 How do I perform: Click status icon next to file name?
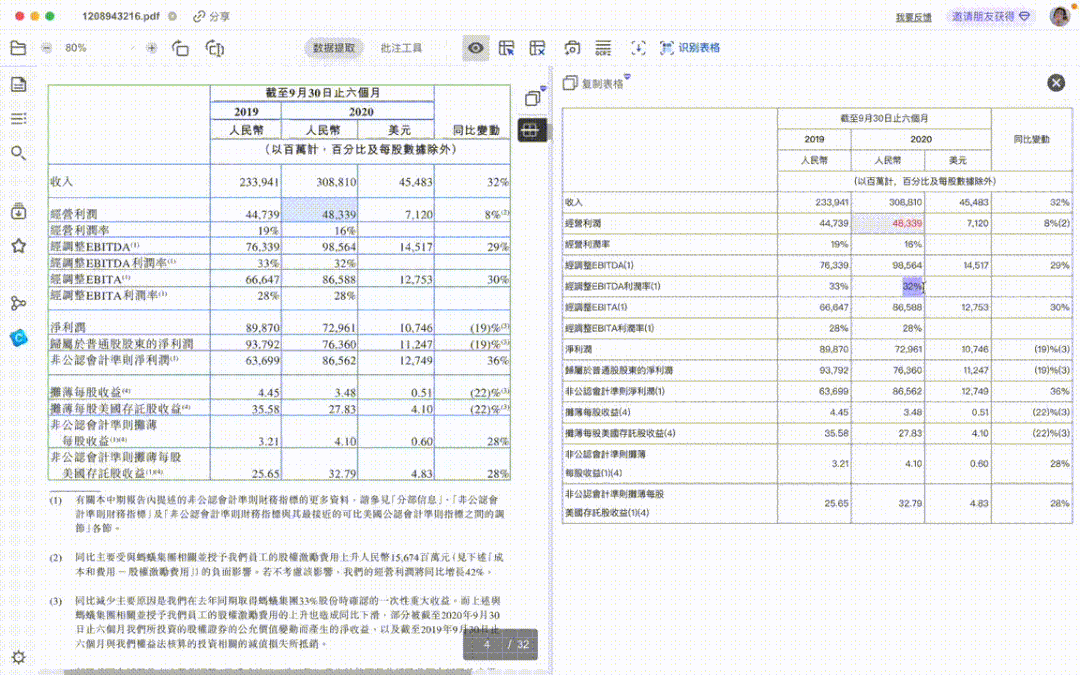[x=172, y=16]
